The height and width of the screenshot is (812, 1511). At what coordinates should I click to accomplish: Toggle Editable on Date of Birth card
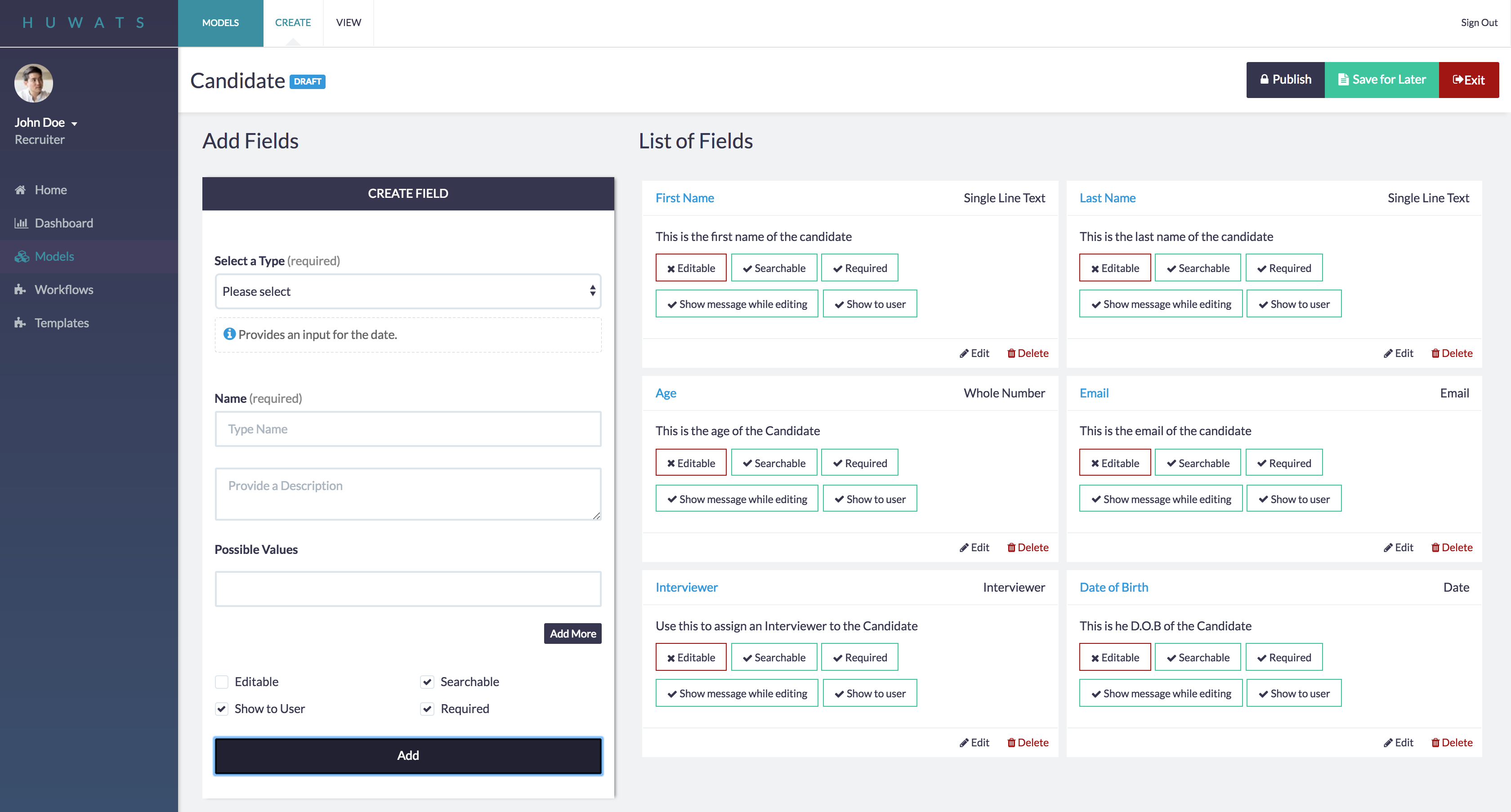coord(1114,657)
